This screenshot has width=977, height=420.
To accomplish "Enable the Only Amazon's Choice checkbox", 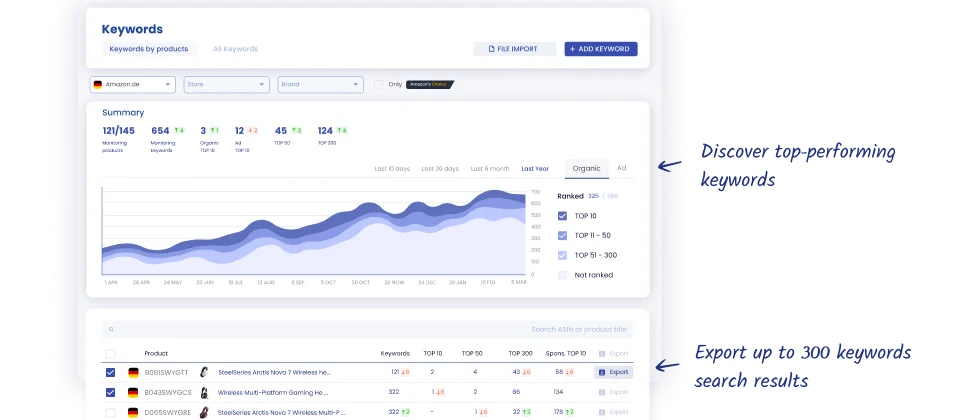I will coord(379,85).
